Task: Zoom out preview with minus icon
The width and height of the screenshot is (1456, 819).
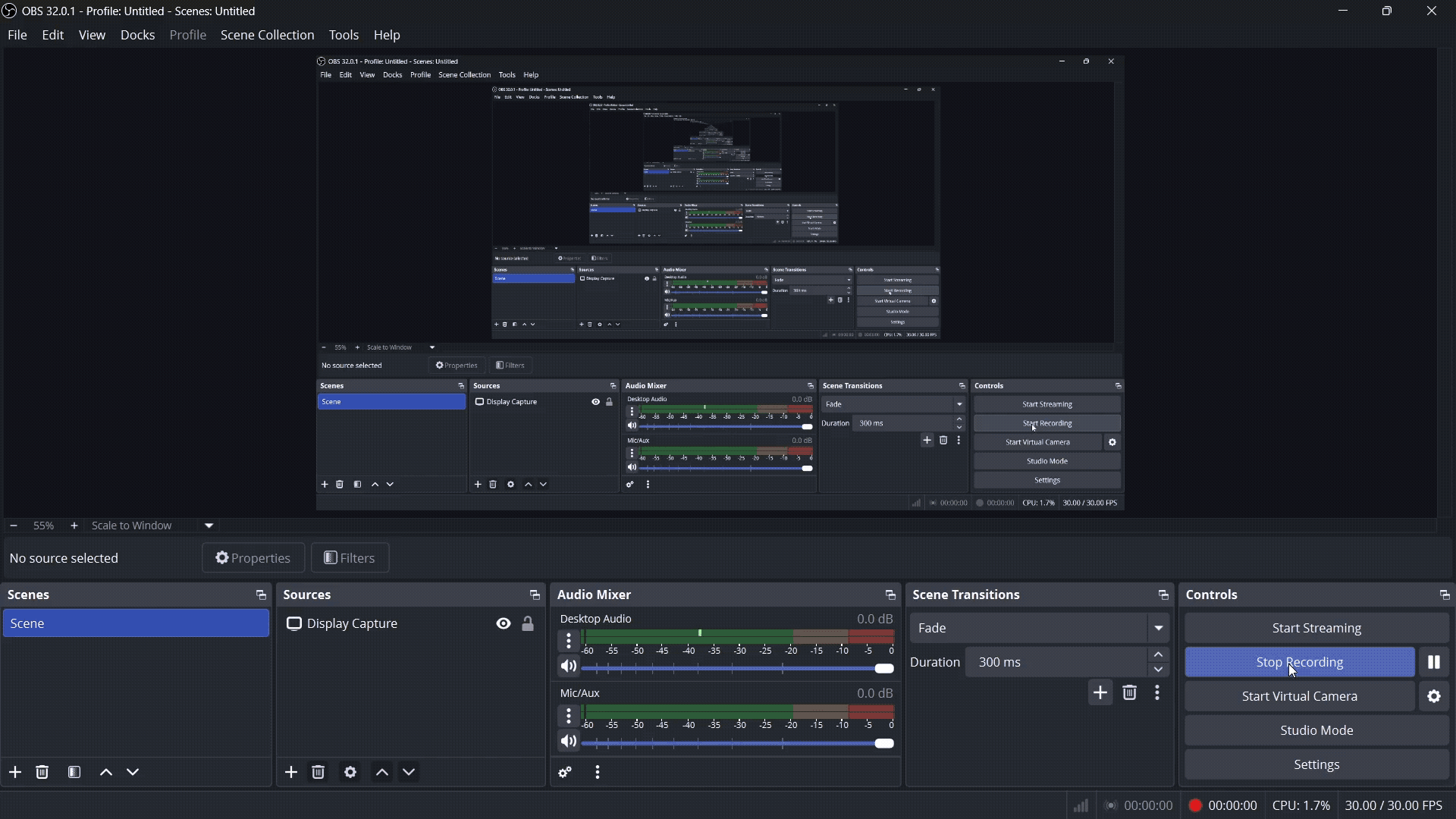Action: pos(13,526)
